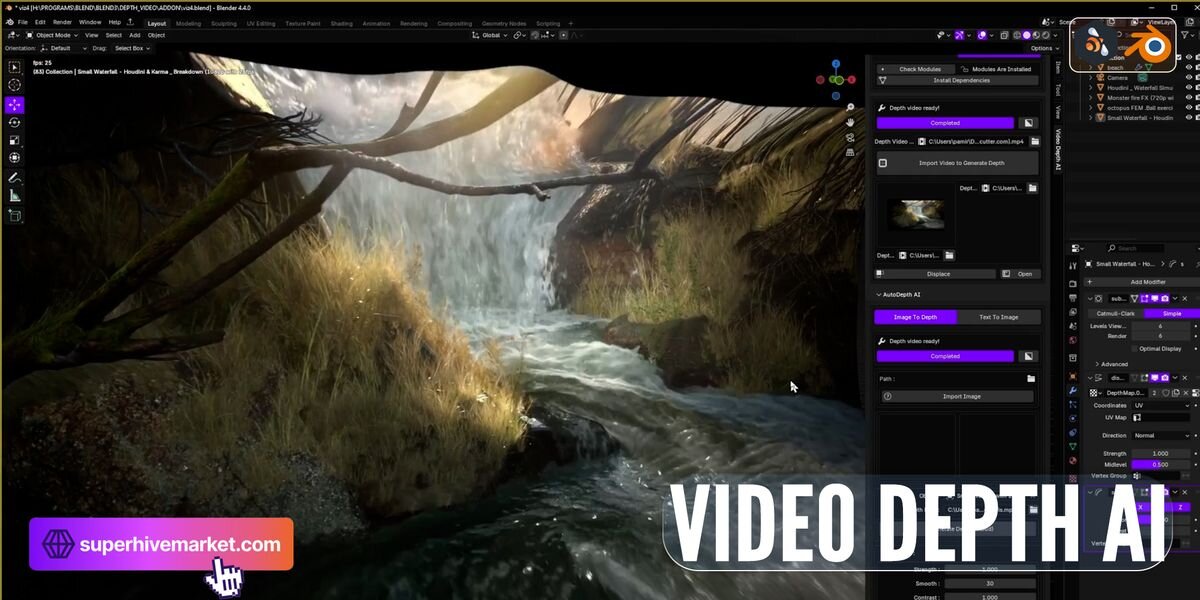Hide the beach object in outliner
This screenshot has width=1200, height=600.
pos(1189,68)
